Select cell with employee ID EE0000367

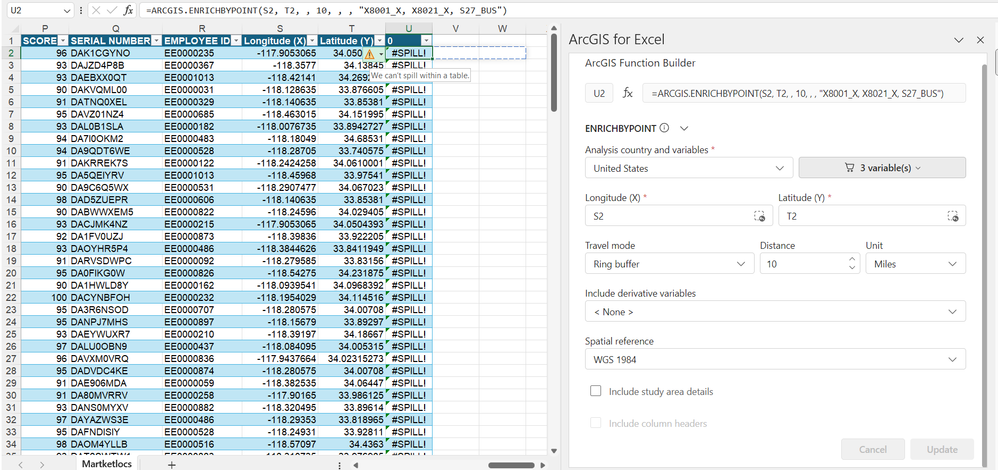point(202,65)
